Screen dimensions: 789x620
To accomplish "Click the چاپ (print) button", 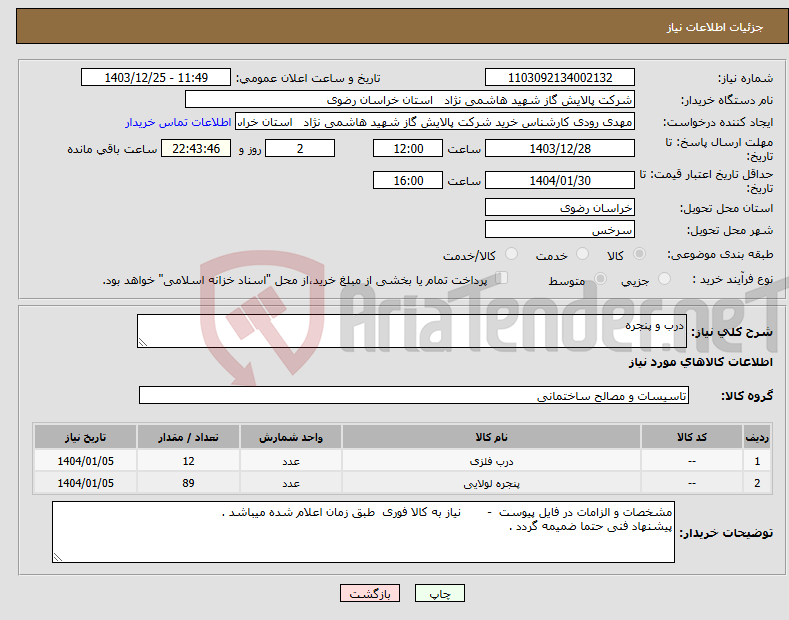I will pos(439,593).
